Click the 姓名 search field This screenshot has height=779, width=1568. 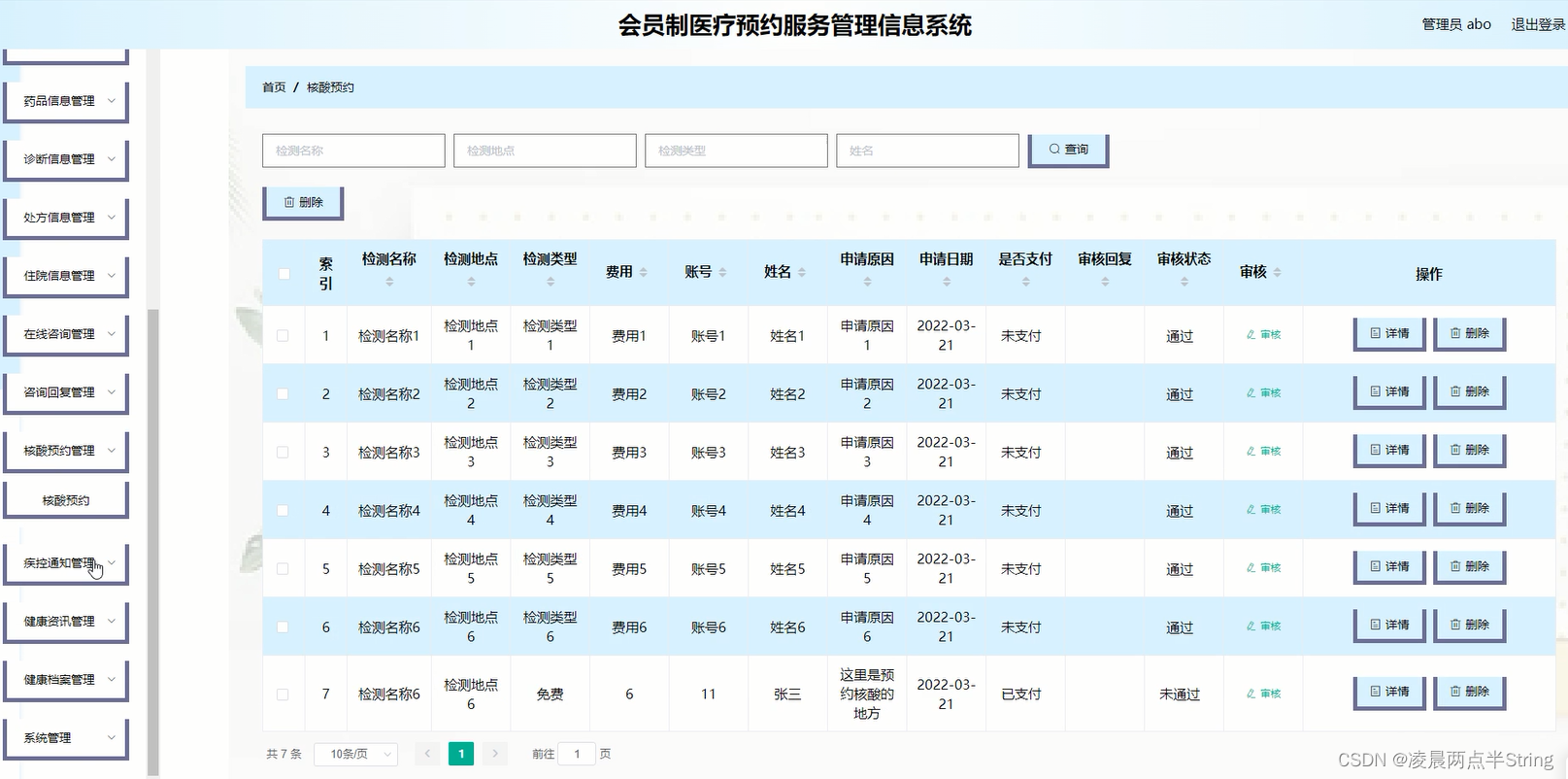[927, 151]
